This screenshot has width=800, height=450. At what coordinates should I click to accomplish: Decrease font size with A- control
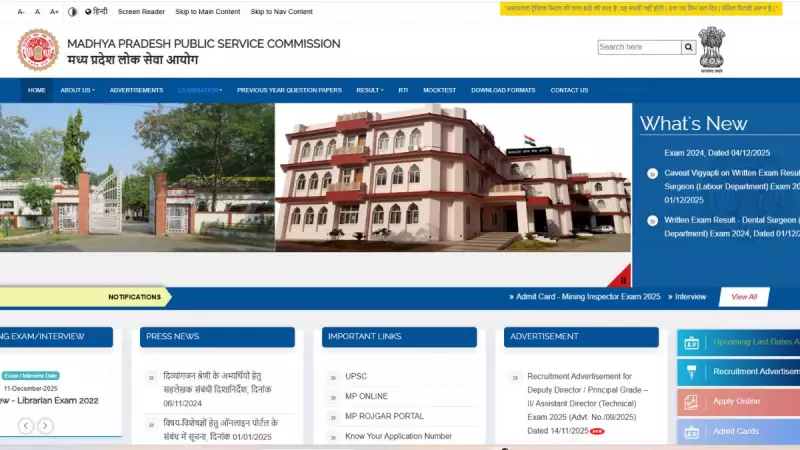click(21, 12)
